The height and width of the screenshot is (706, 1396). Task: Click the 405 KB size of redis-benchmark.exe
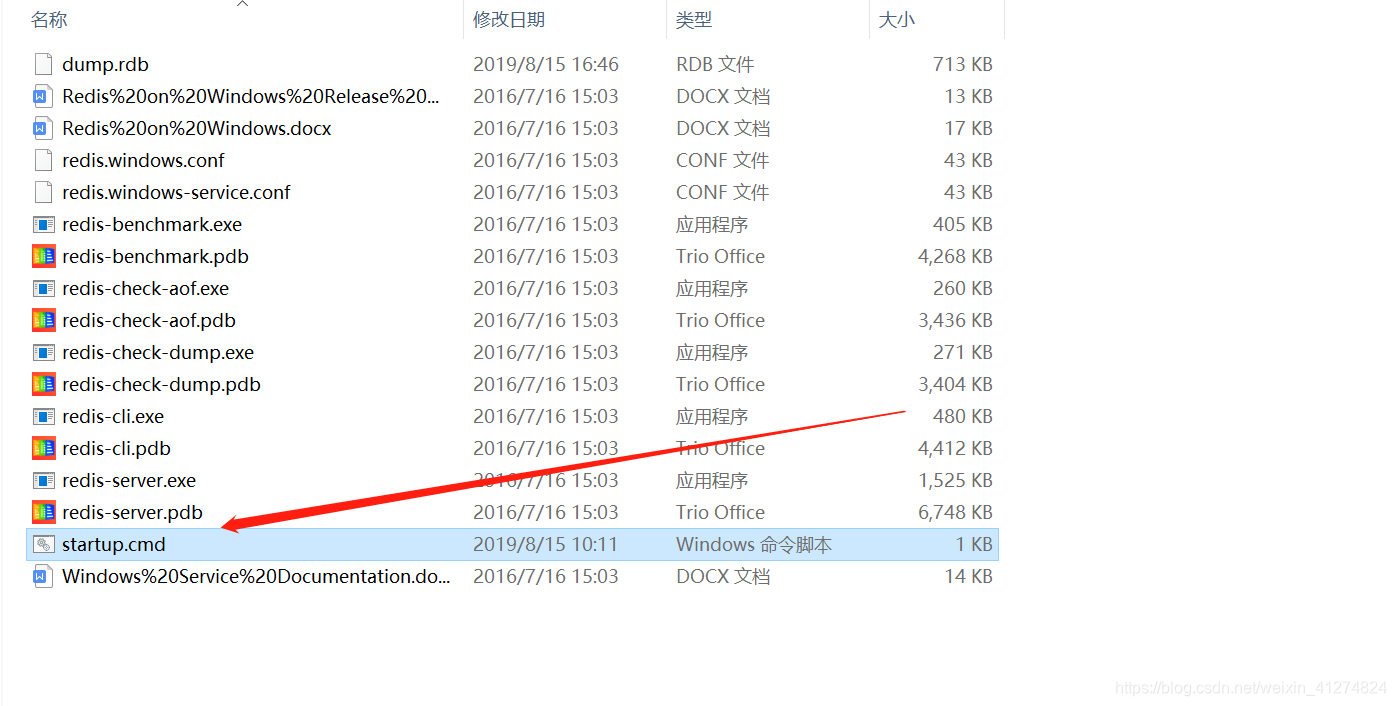[963, 225]
